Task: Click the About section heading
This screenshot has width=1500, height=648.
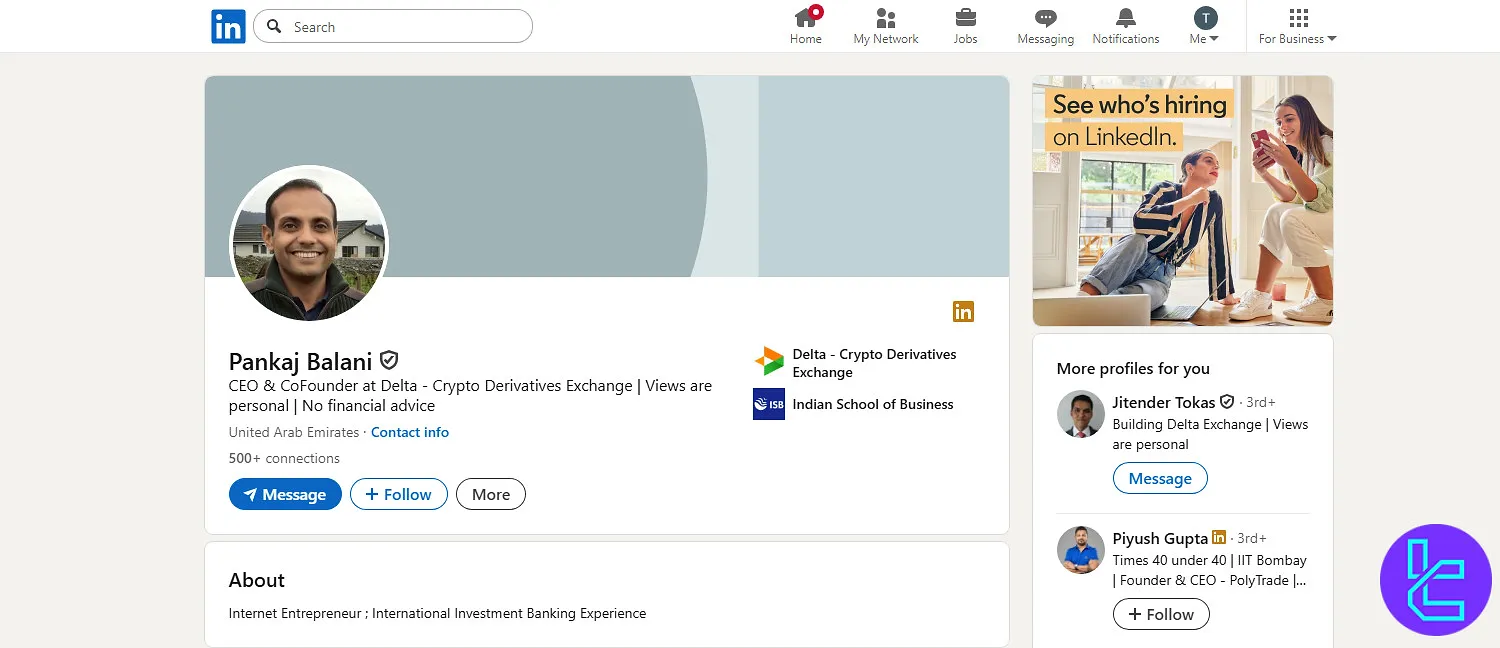Action: click(257, 580)
